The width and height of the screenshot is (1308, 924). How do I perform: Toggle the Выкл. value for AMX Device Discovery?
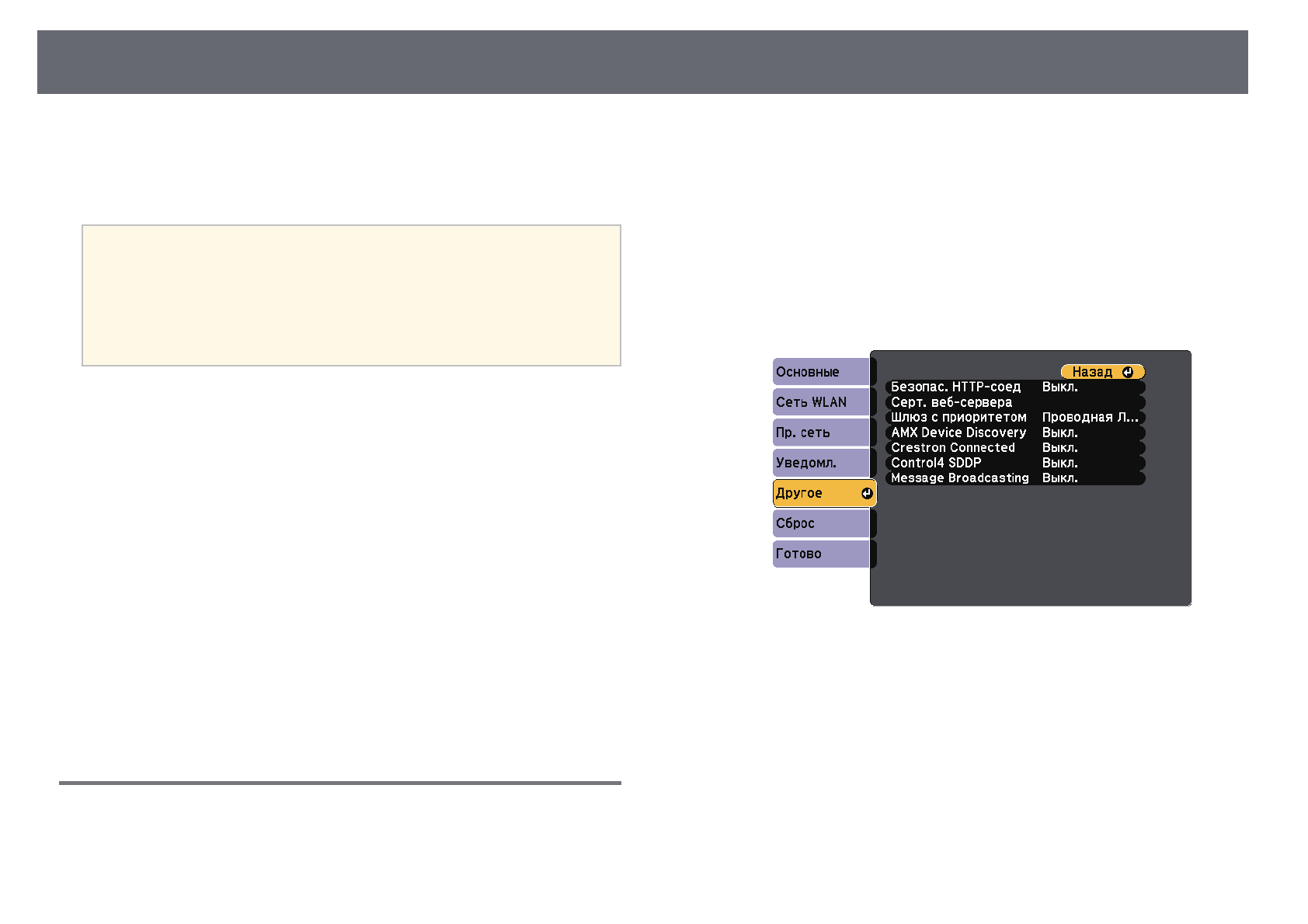(1059, 432)
